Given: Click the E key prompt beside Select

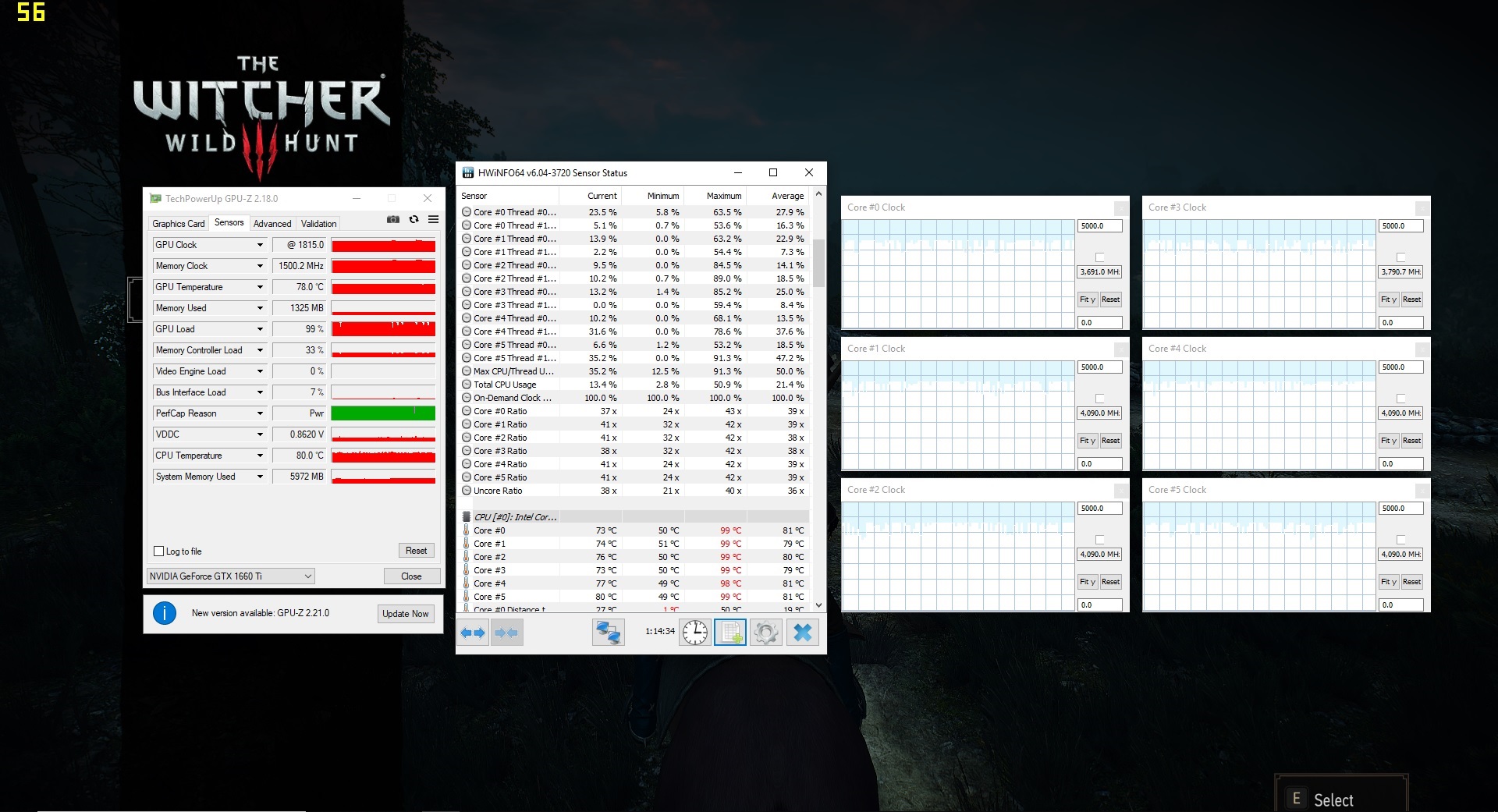Looking at the screenshot, I should coord(1297,799).
